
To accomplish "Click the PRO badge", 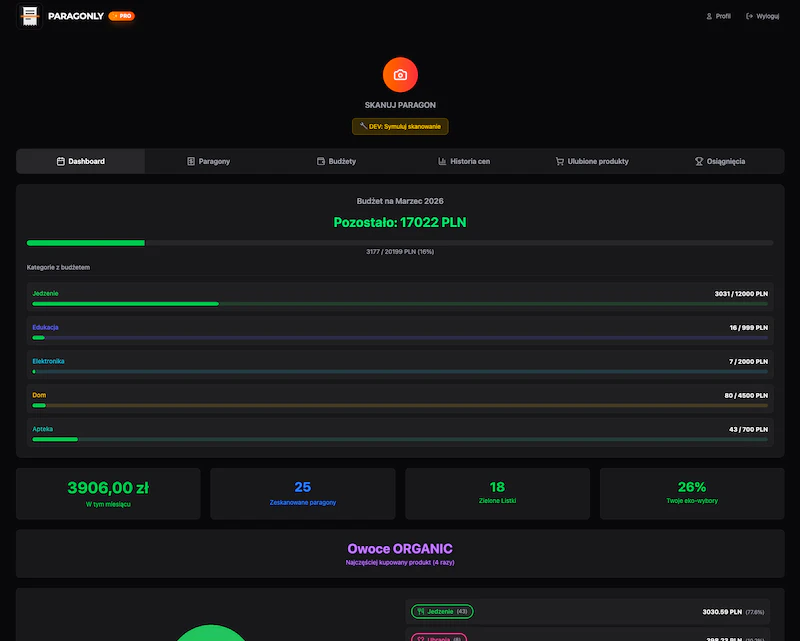I will tap(122, 16).
